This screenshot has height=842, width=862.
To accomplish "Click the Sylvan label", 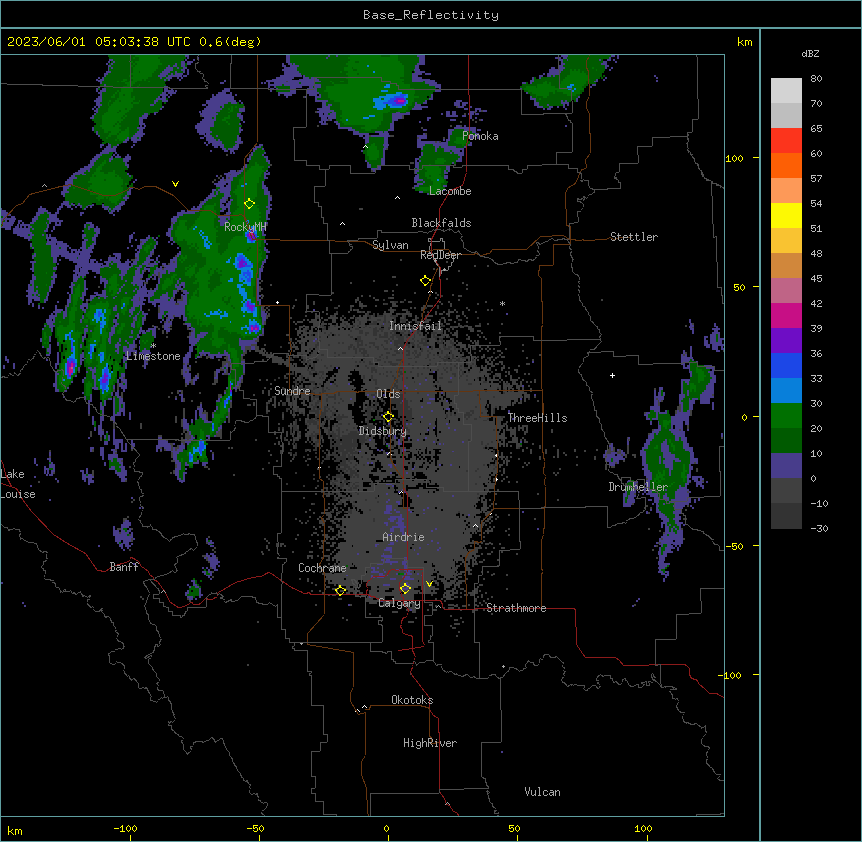I will [390, 245].
